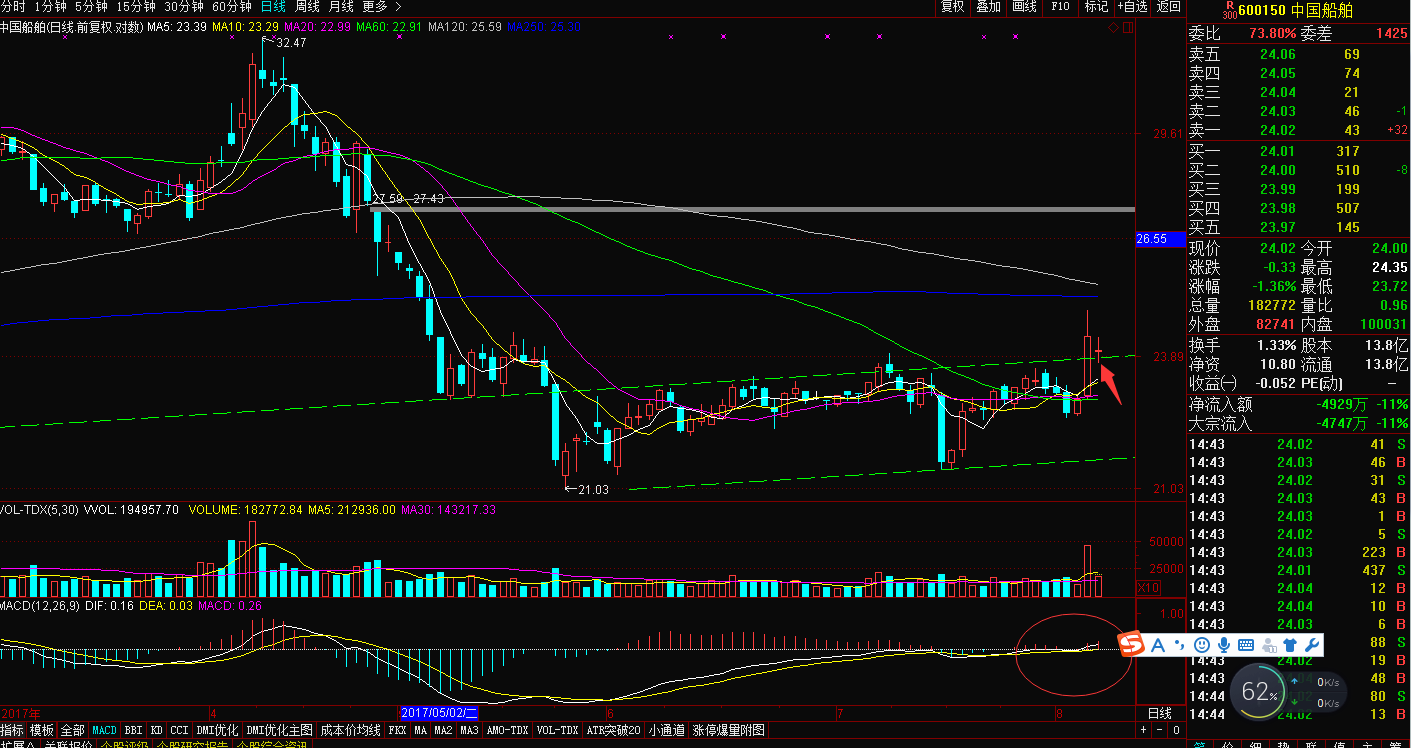Screen dimensions: 1411x748
Task: Click the 卖一 ask price 24.02
Action: (x=1277, y=130)
